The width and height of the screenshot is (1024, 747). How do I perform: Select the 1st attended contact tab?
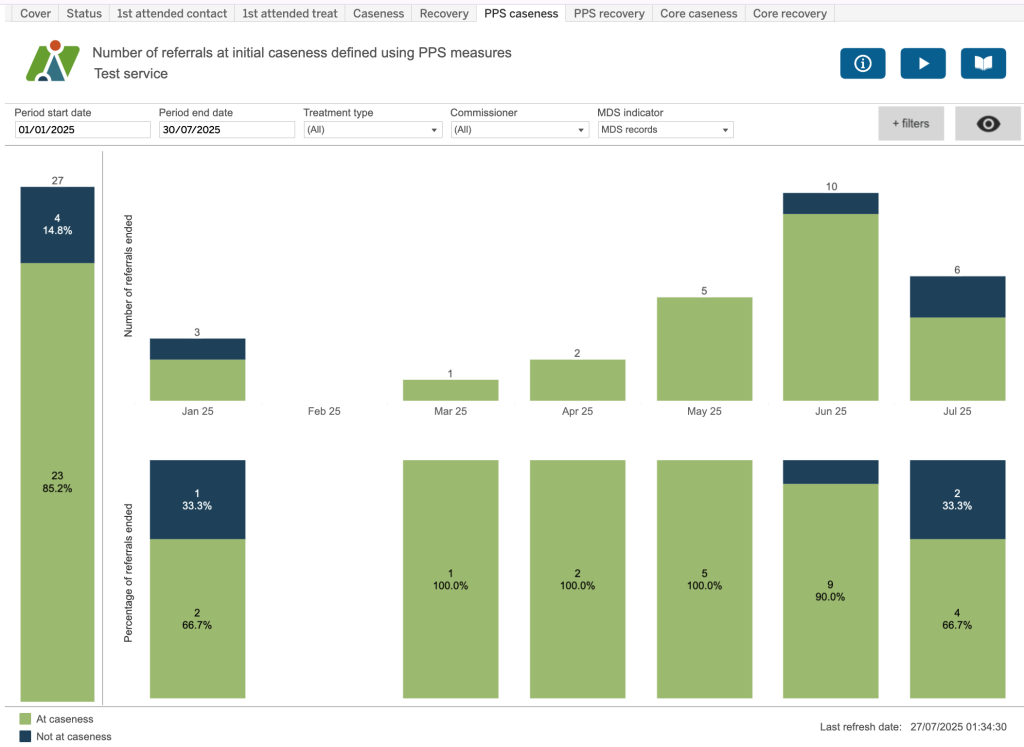(172, 14)
